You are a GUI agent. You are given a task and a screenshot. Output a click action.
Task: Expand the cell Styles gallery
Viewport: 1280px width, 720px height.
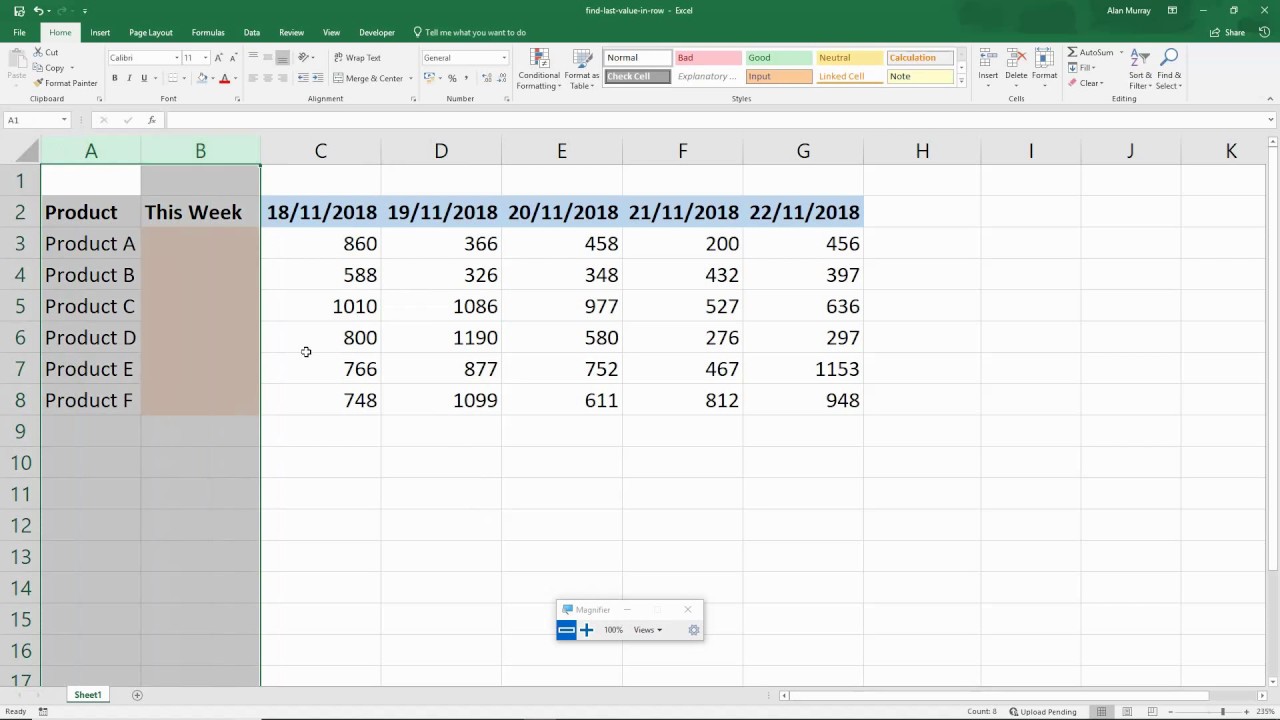[961, 80]
